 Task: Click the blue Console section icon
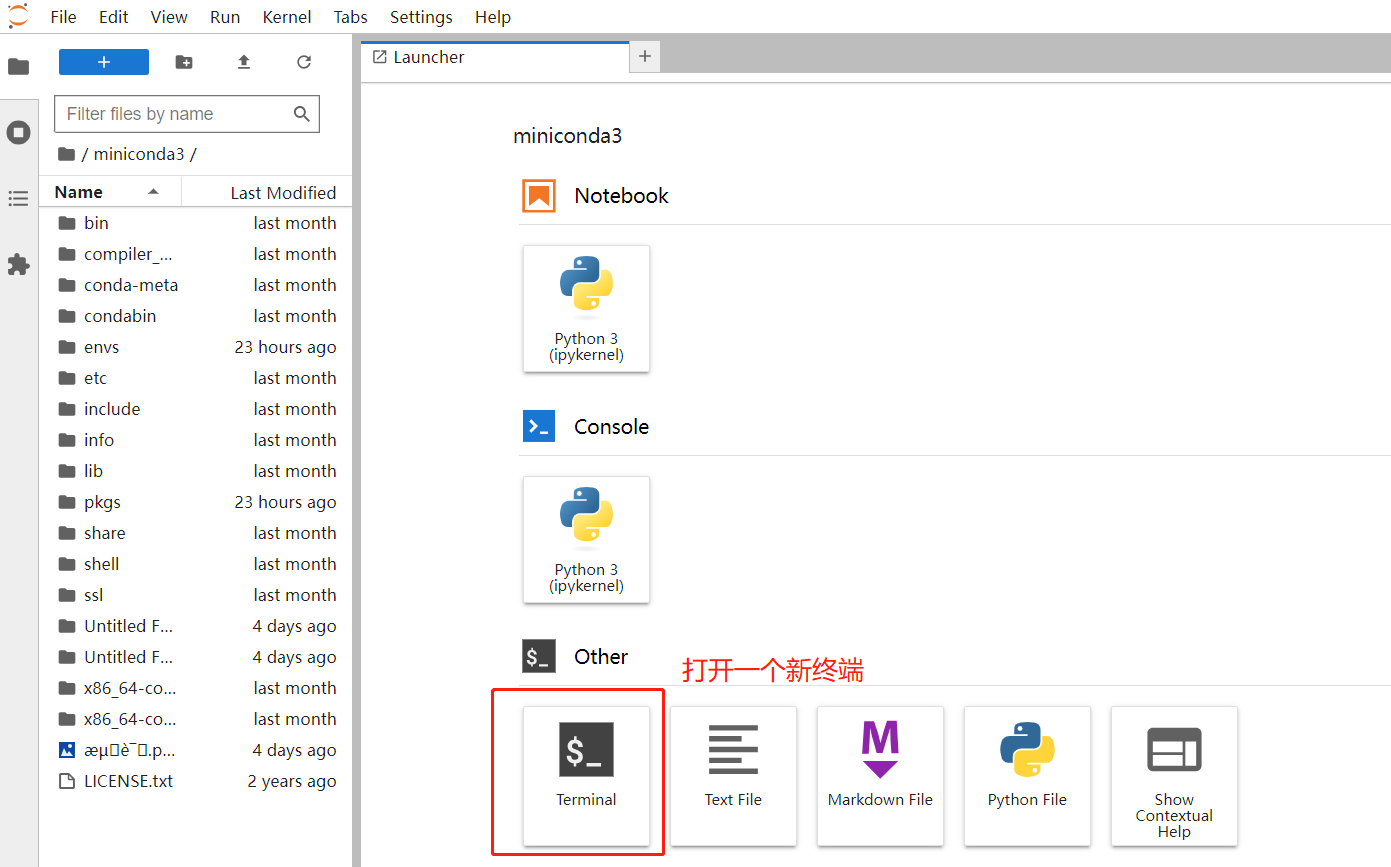coord(539,427)
